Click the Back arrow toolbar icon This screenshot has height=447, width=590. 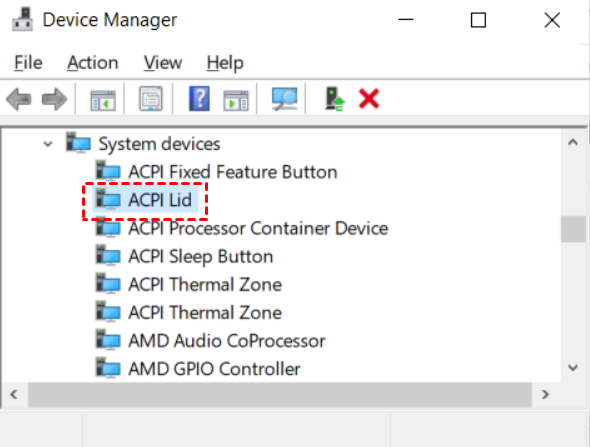pos(18,99)
